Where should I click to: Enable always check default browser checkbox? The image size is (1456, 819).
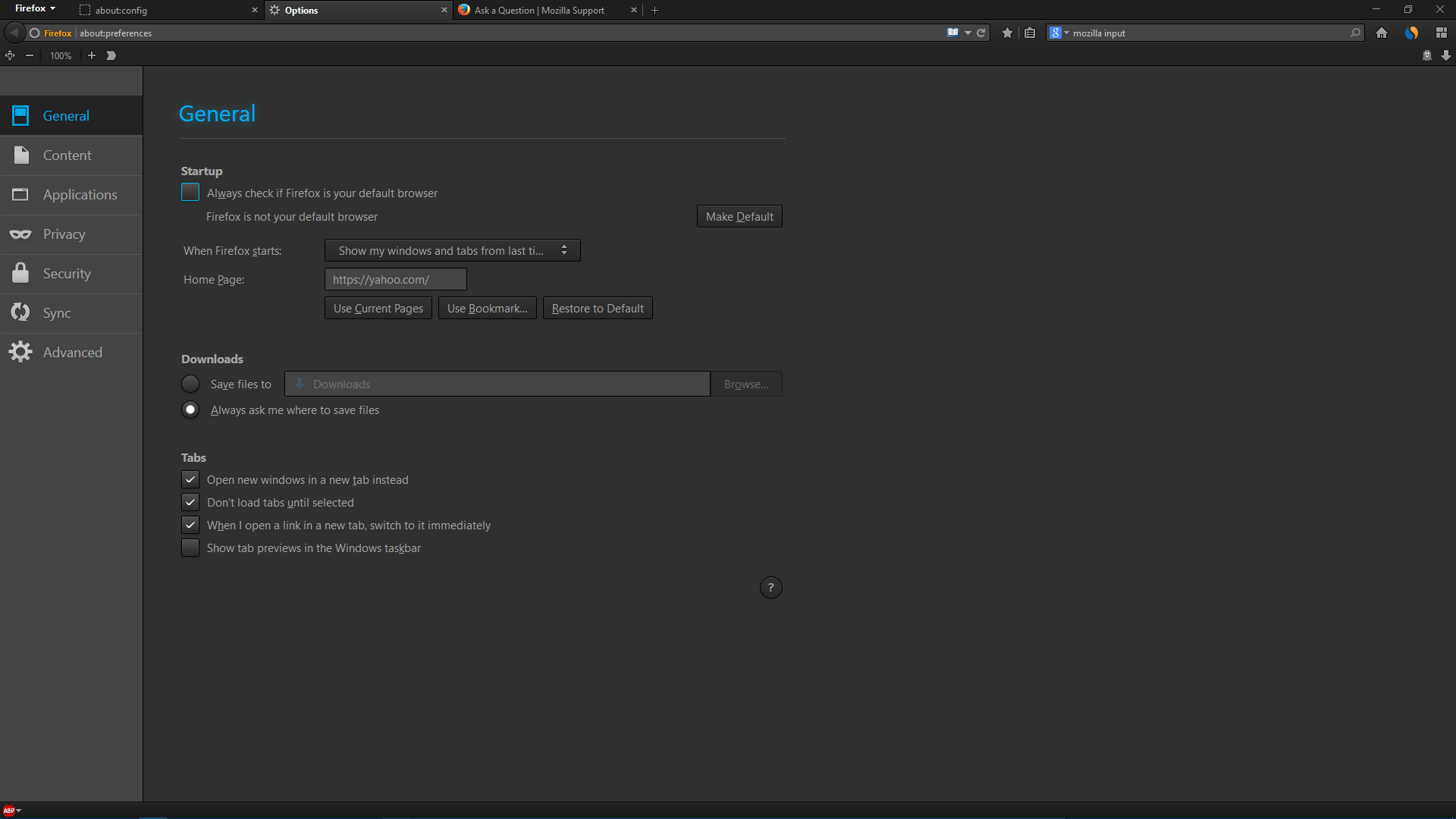(190, 193)
